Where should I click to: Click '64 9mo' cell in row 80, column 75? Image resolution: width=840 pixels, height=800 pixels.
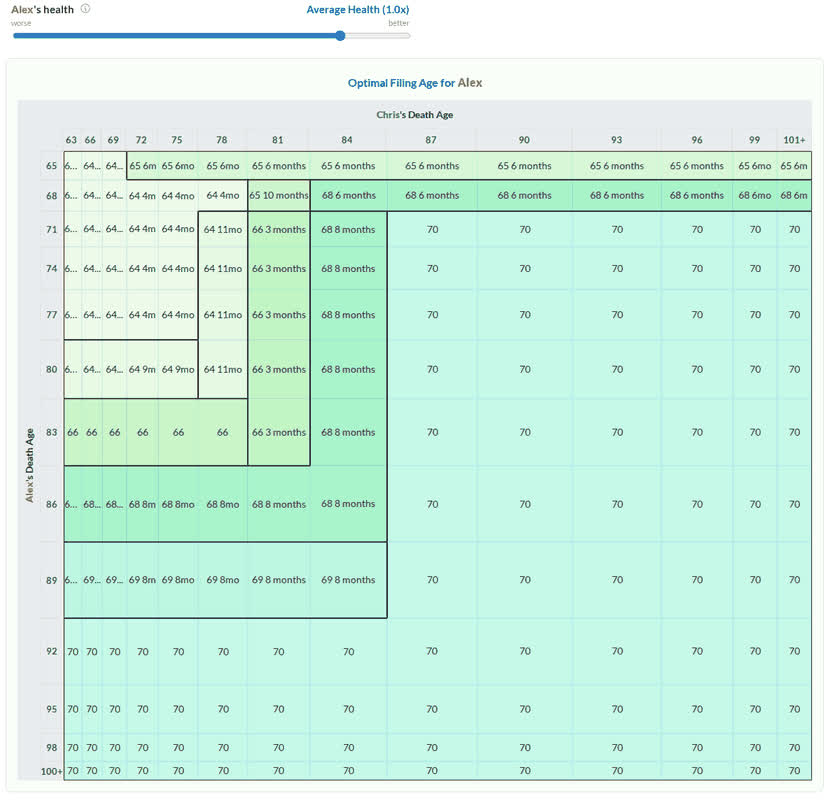click(x=178, y=369)
